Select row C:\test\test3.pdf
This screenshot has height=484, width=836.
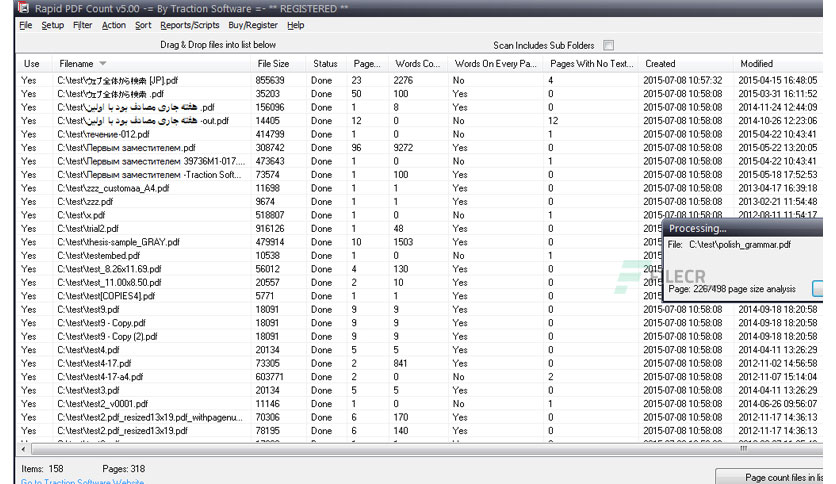point(419,390)
